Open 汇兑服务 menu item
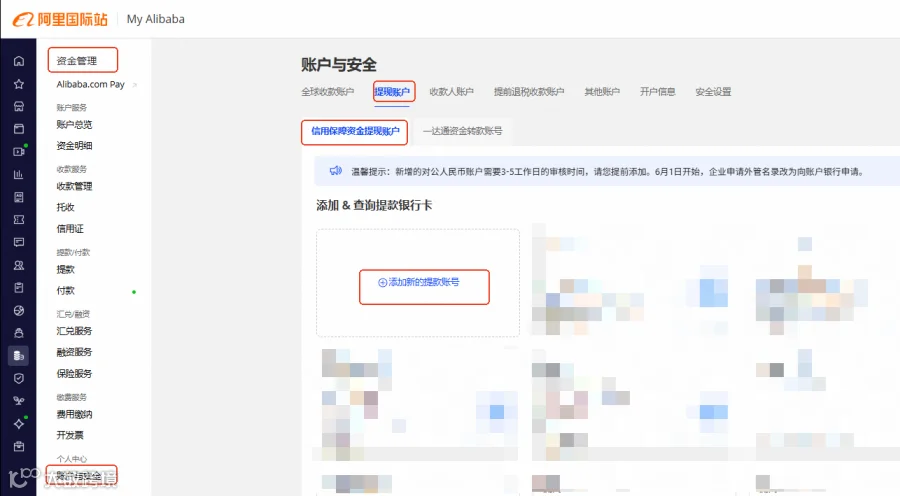 (74, 331)
